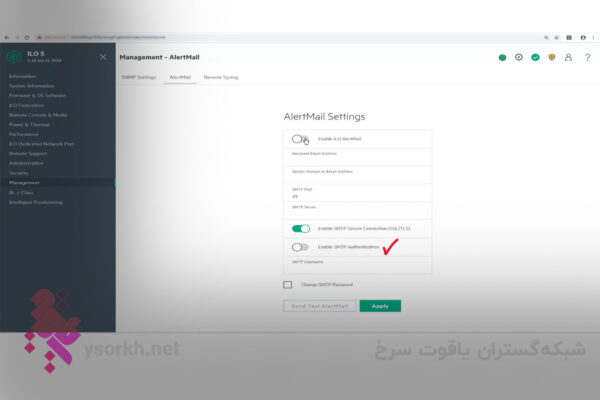Screen dimensions: 600x400
Task: Click the UID indicator circle icon
Action: click(x=518, y=57)
